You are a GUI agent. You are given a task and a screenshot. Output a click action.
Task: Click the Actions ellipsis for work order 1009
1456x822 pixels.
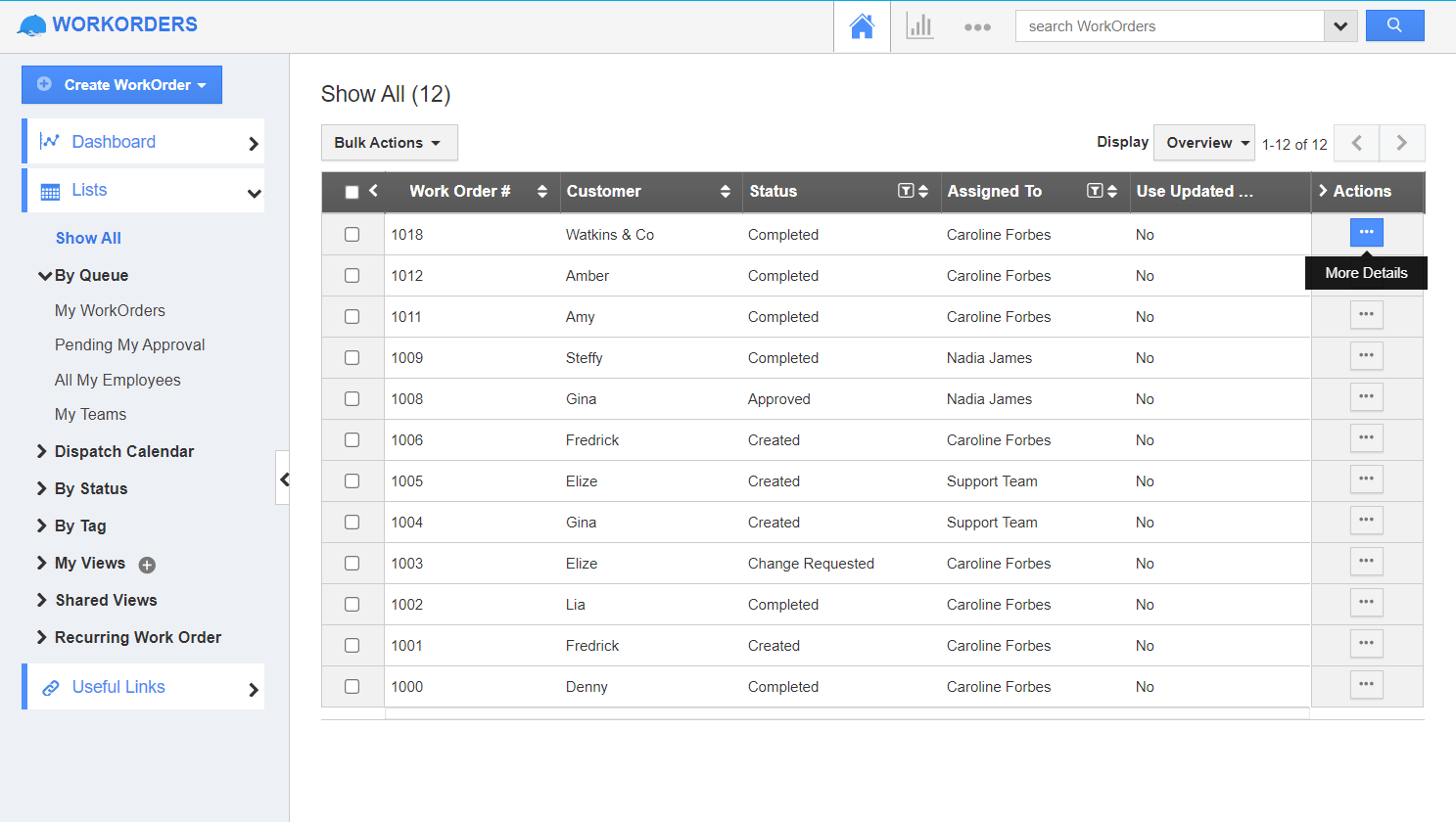pos(1366,355)
